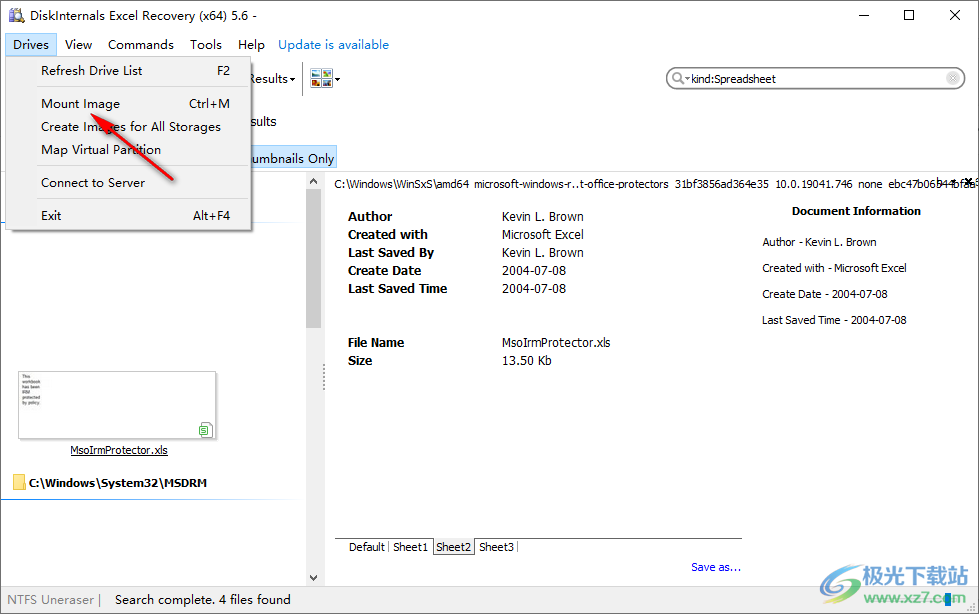Click the Created with Microsoft Excel value
979x614 pixels.
coord(543,235)
